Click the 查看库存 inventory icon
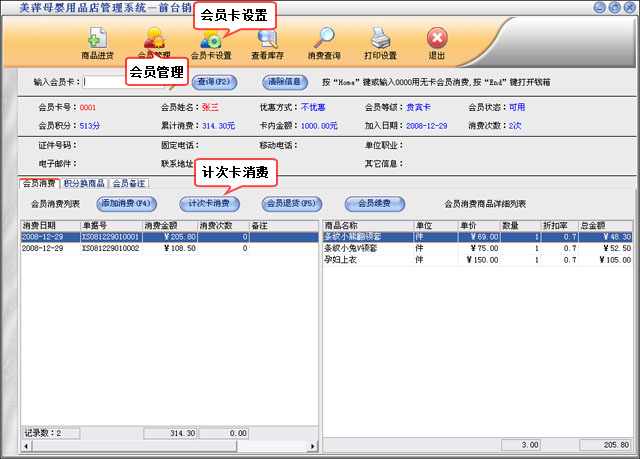Viewport: 640px width, 459px height. pos(267,41)
